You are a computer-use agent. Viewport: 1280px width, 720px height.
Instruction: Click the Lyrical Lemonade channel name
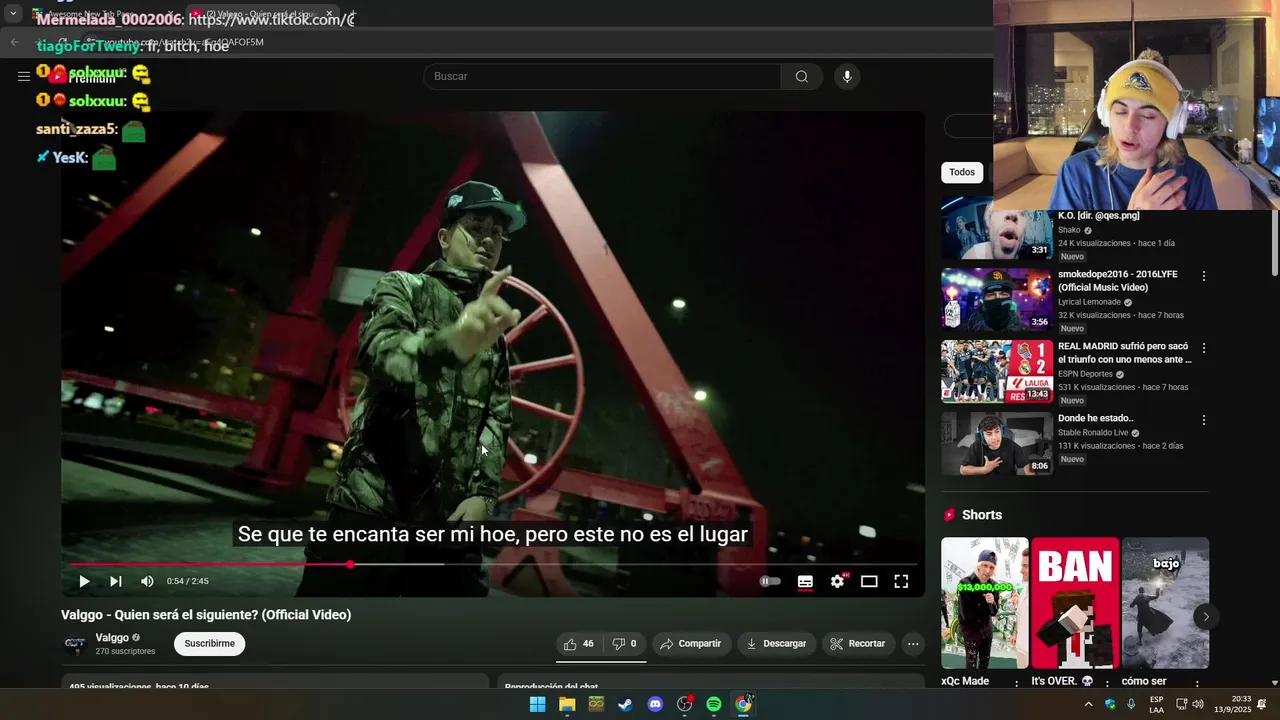(x=1089, y=302)
